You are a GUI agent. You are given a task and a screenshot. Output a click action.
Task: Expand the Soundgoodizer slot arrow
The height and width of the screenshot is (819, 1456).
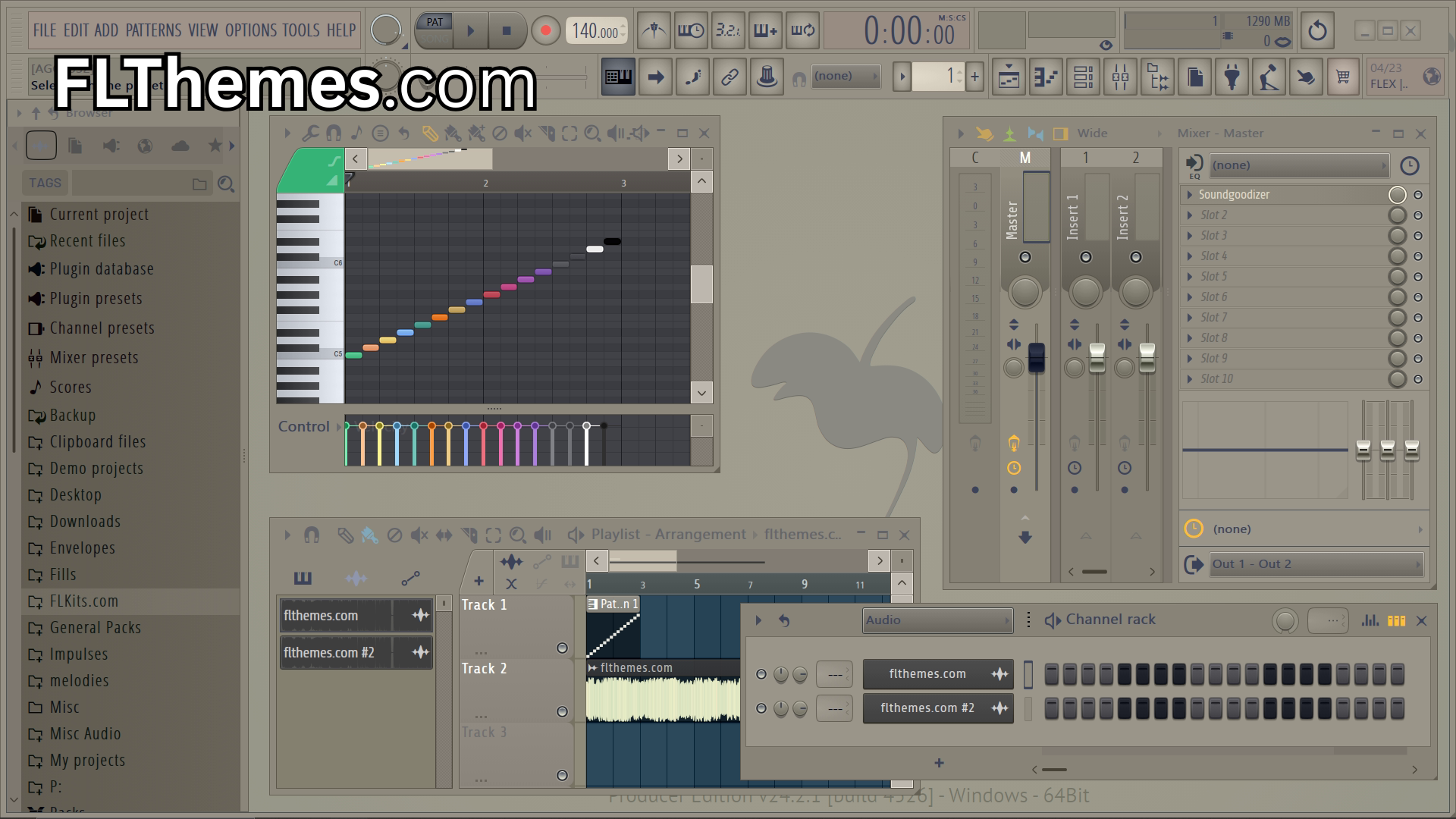(x=1190, y=195)
